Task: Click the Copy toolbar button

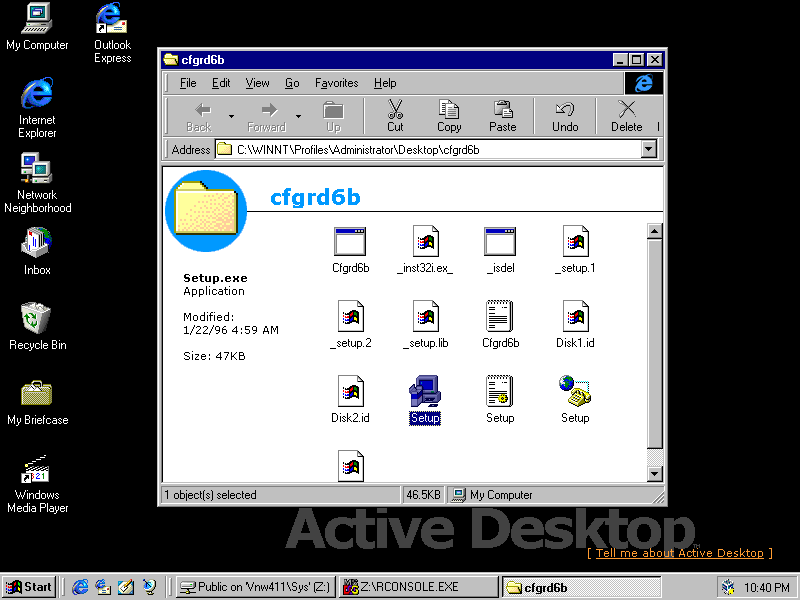Action: (x=449, y=116)
